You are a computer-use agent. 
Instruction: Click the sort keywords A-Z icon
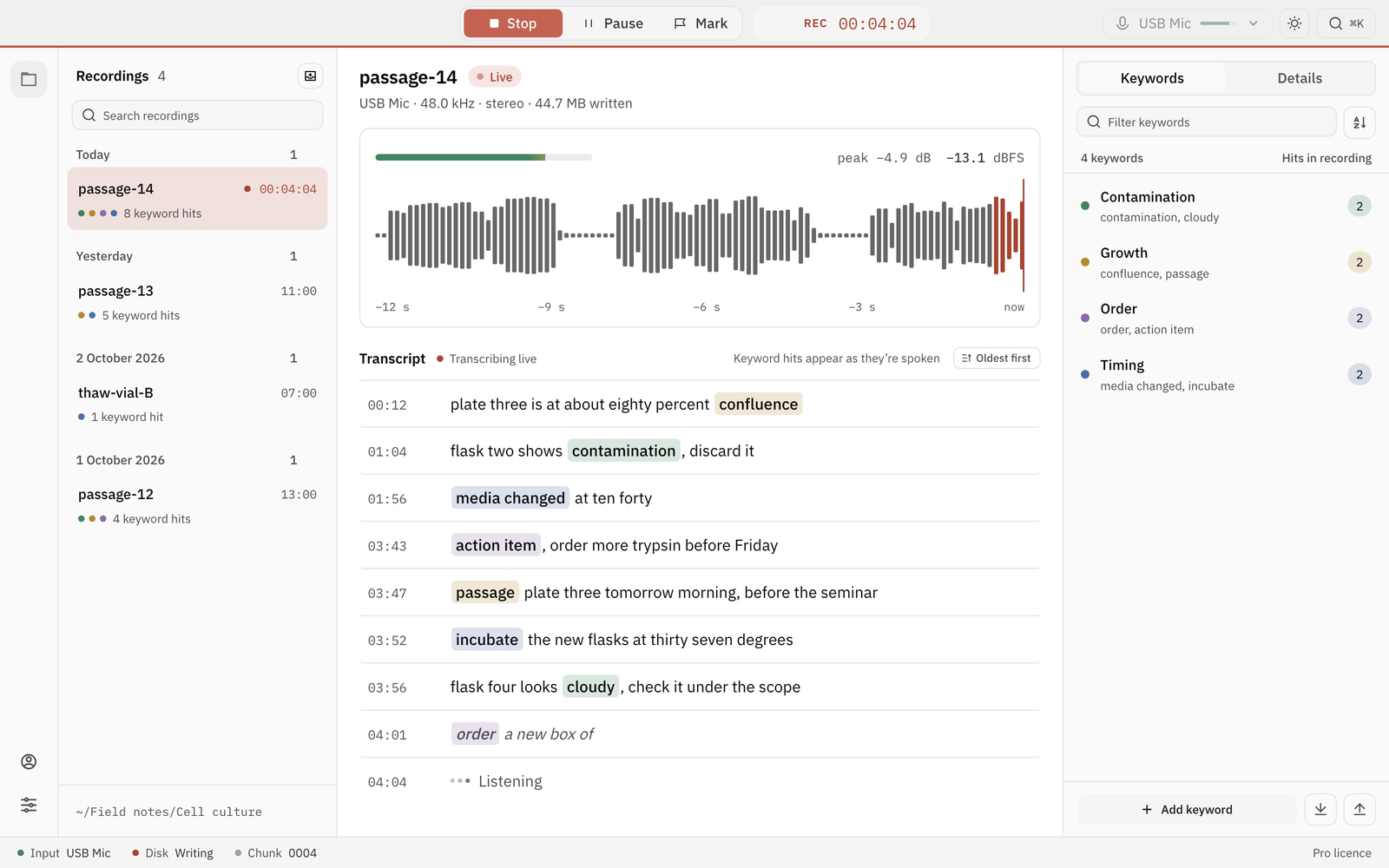(1359, 122)
